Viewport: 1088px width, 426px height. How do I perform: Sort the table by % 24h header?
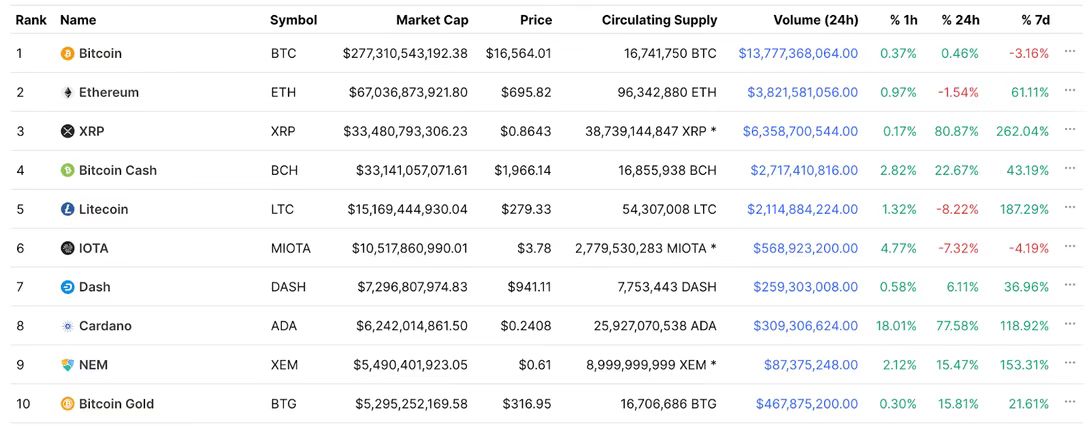point(960,20)
